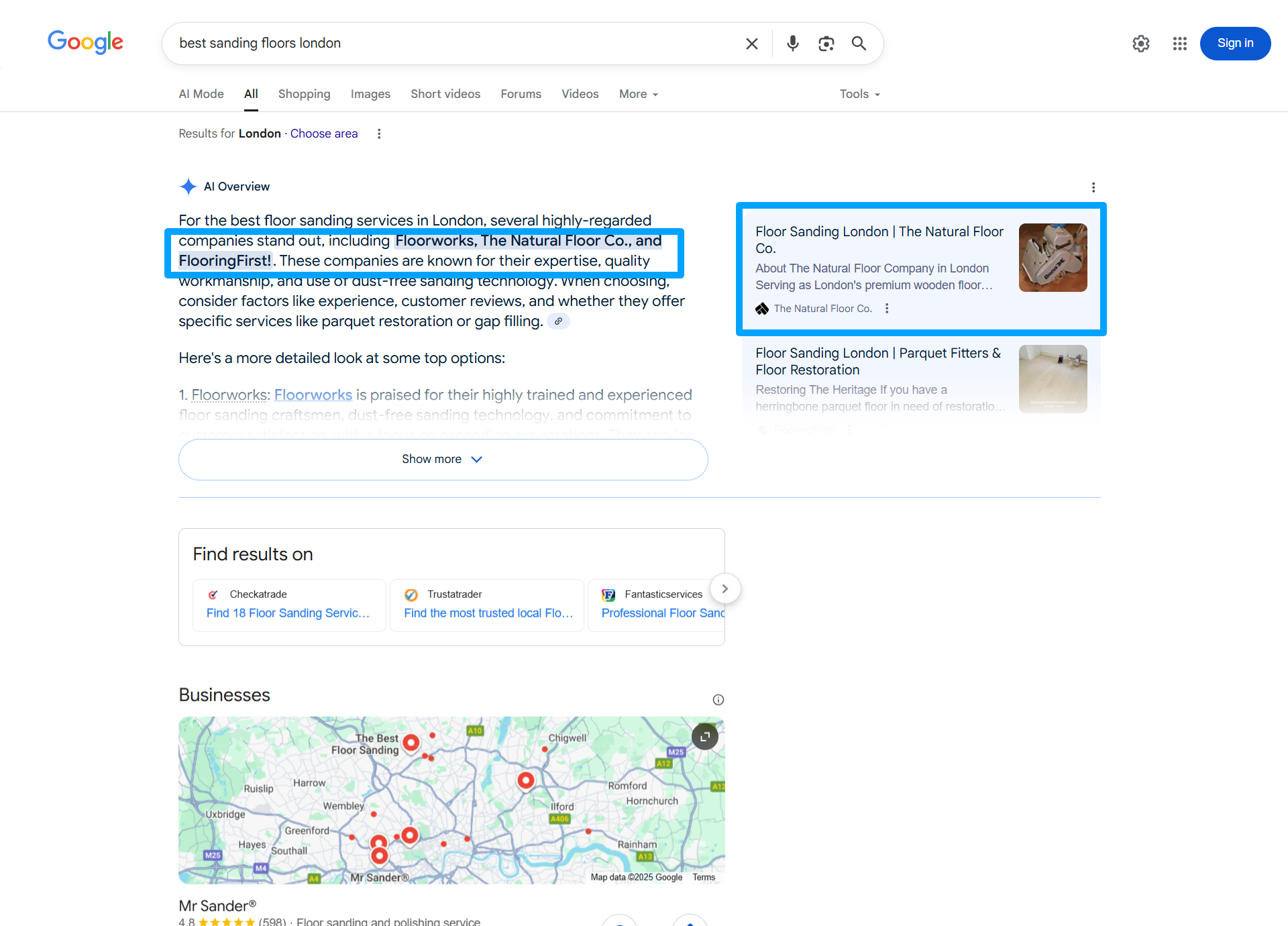The image size is (1288, 926).
Task: Switch to the Forums tab
Action: click(x=521, y=94)
